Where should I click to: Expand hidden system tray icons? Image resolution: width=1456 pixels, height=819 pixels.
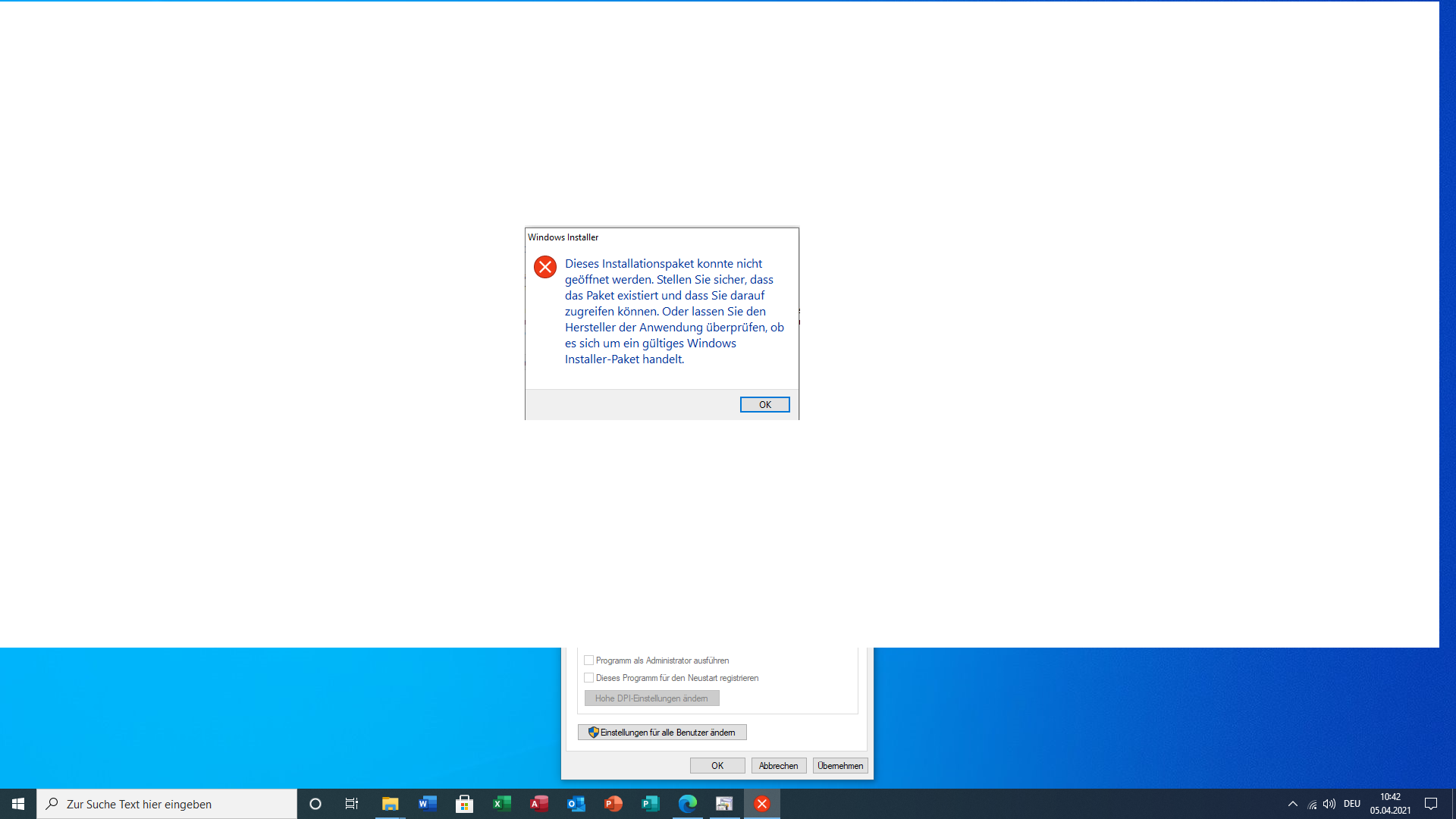[x=1291, y=803]
